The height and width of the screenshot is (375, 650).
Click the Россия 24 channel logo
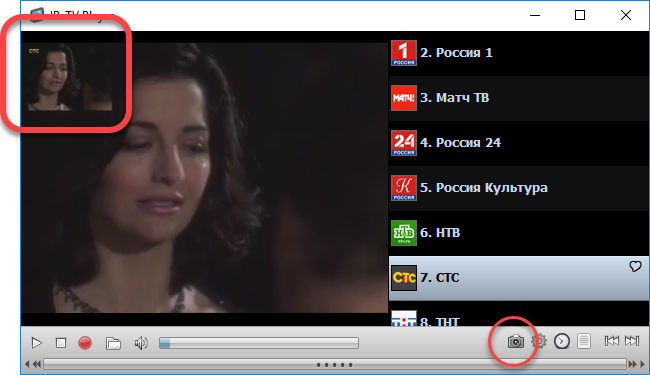404,143
